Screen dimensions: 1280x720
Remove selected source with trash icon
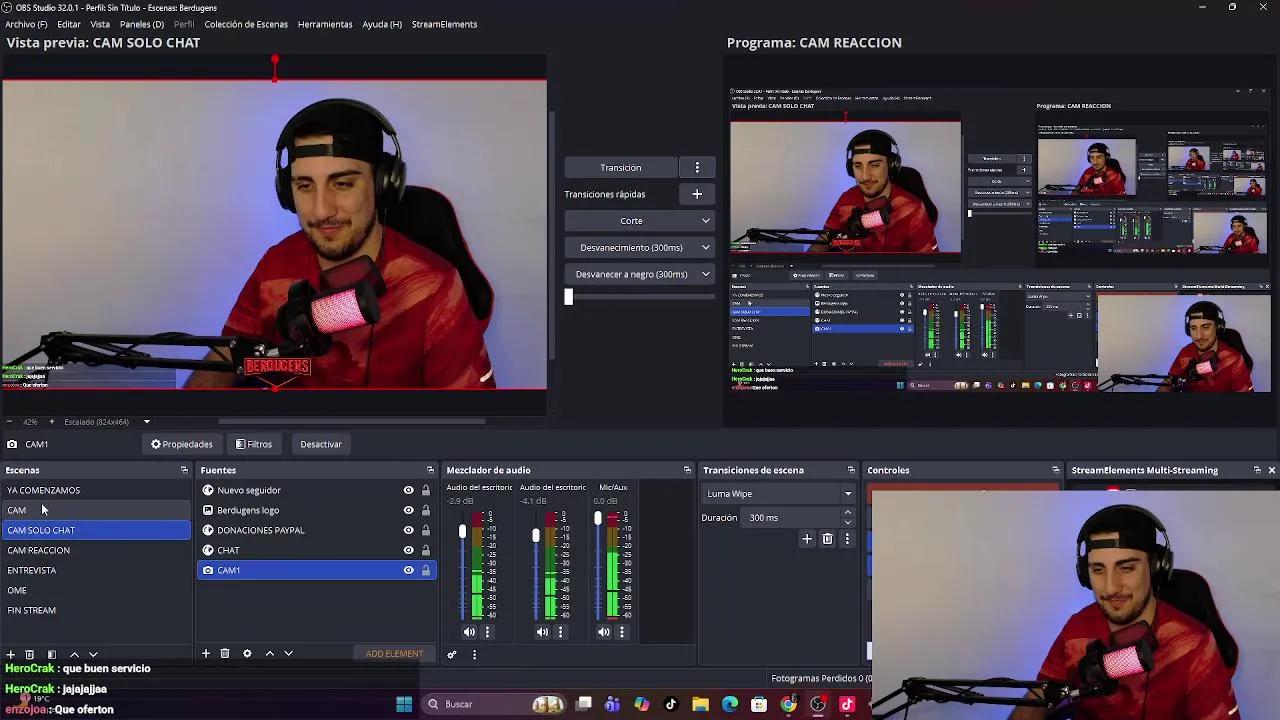click(x=225, y=654)
